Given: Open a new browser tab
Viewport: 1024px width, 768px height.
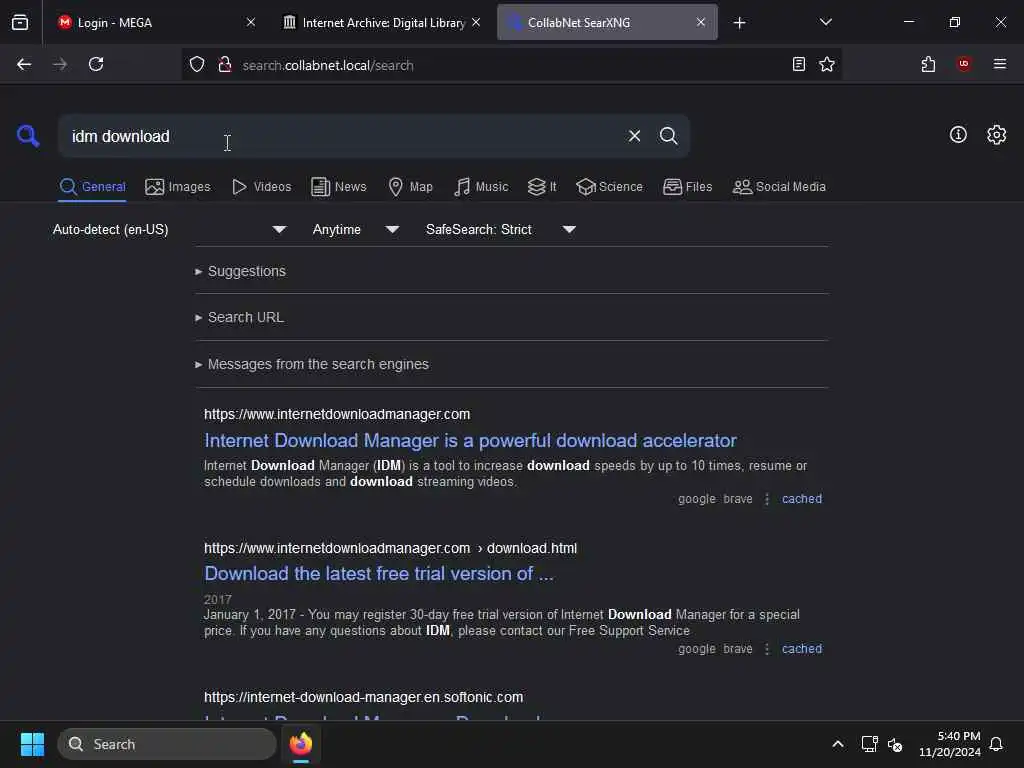Looking at the screenshot, I should pos(739,23).
